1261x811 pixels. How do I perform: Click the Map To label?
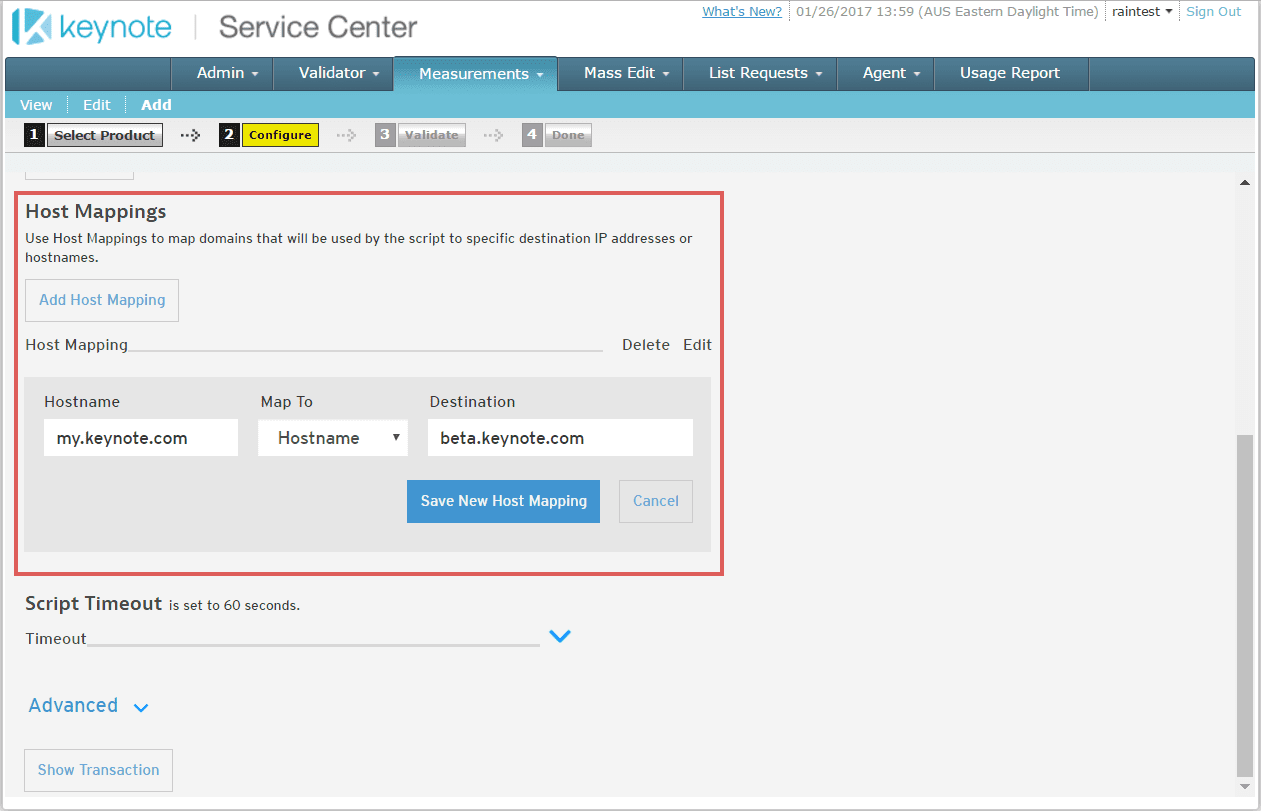point(287,402)
